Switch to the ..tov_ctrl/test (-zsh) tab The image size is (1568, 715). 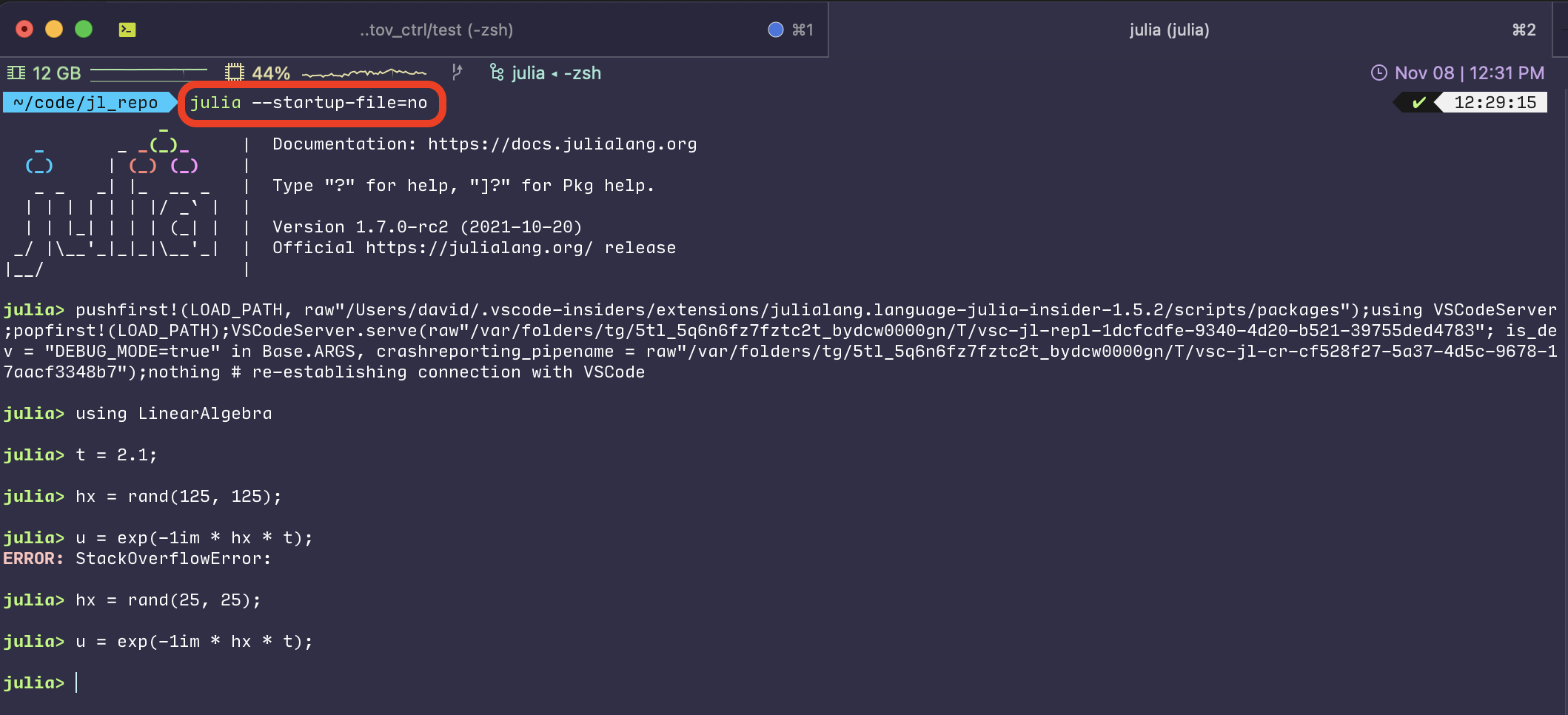[437, 30]
